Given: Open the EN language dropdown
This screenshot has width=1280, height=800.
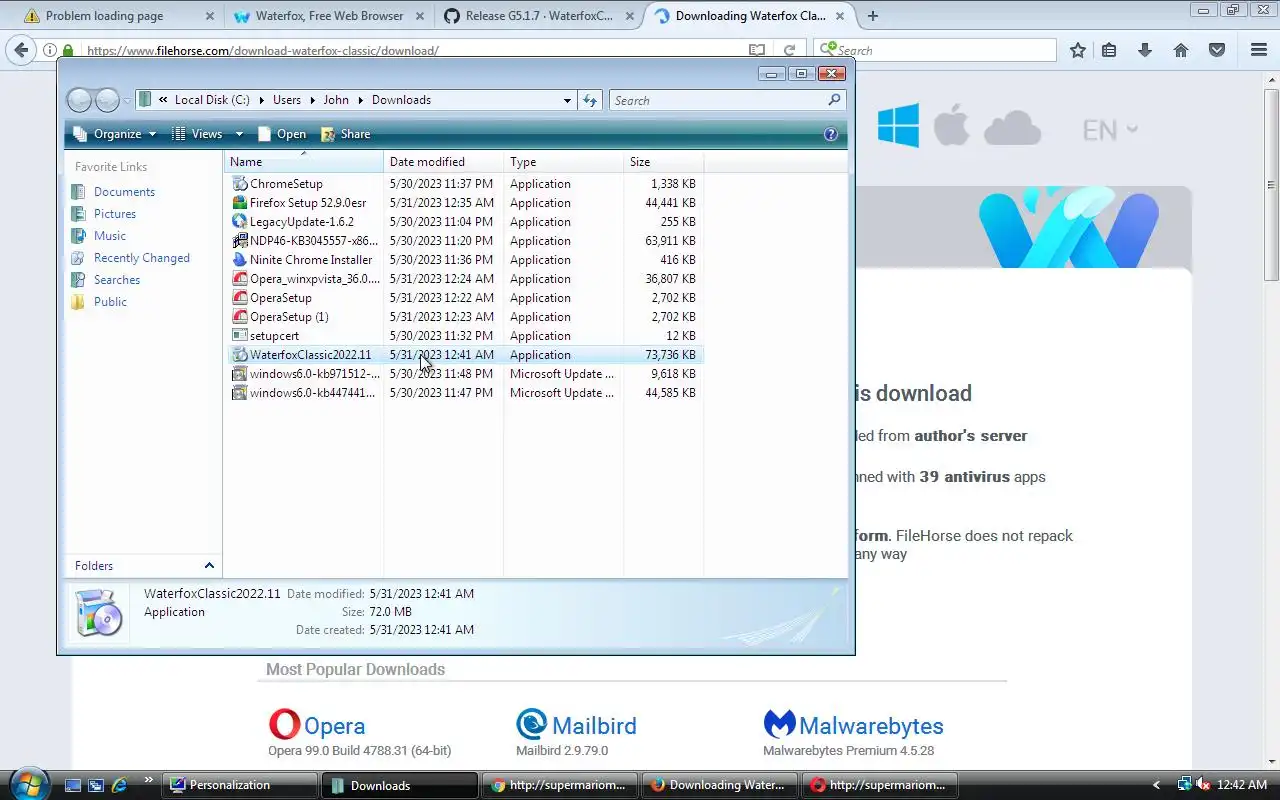Looking at the screenshot, I should [1110, 130].
